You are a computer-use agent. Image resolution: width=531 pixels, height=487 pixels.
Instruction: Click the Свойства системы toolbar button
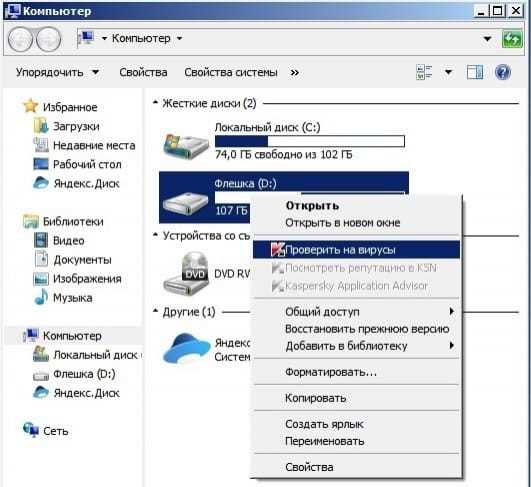point(231,72)
